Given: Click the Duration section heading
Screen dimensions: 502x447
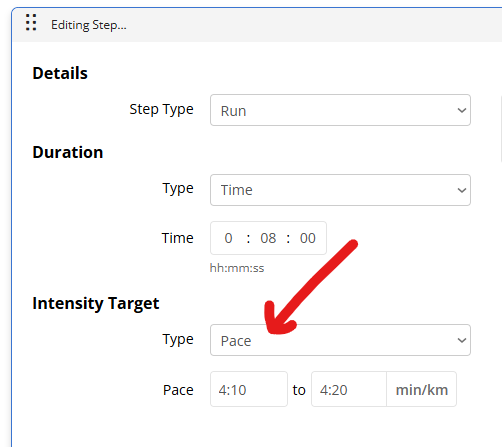Looking at the screenshot, I should [68, 152].
